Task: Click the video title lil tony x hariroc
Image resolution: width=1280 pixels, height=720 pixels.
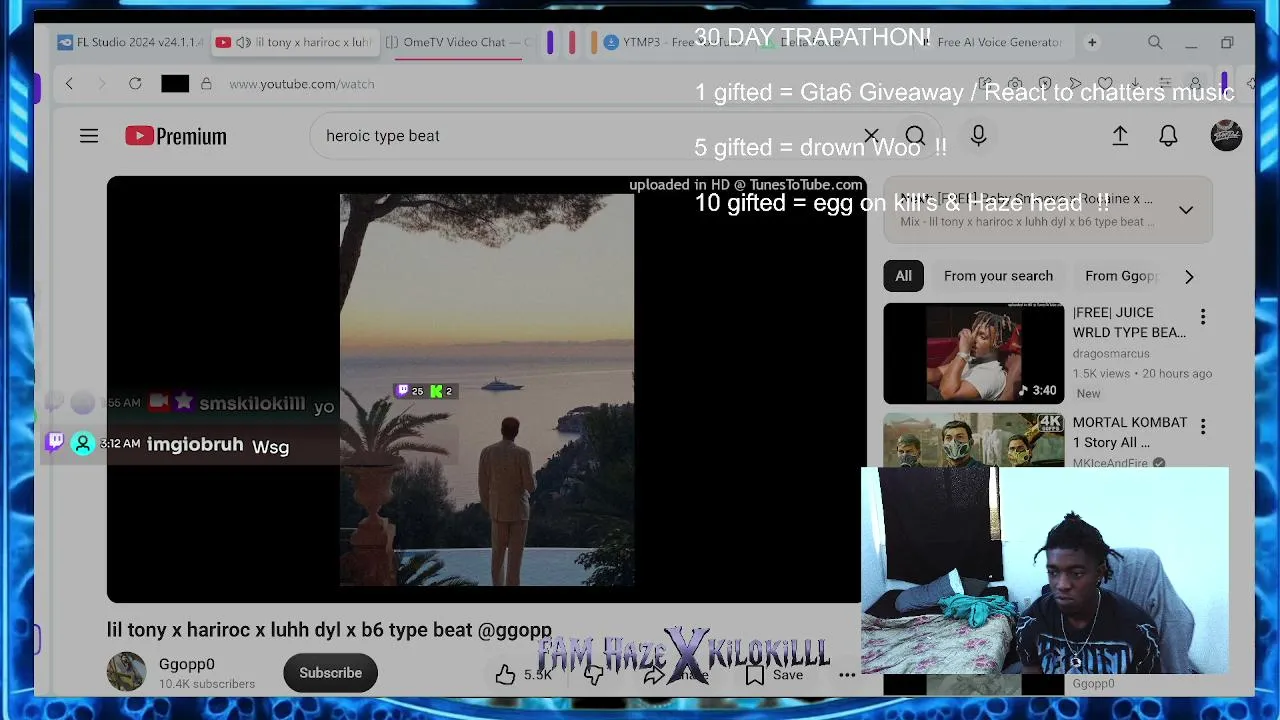Action: (x=329, y=630)
